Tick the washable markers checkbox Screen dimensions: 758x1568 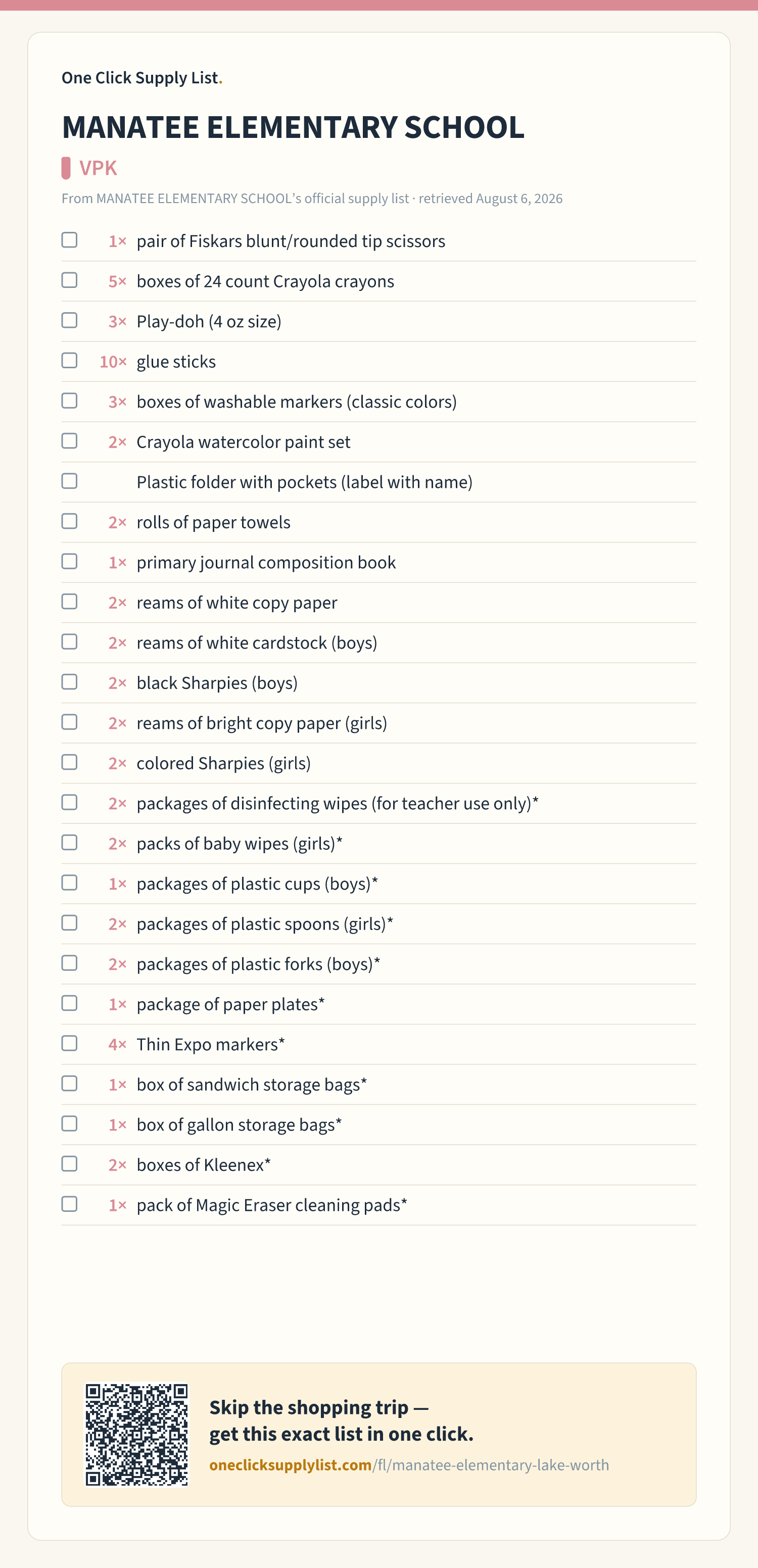click(69, 401)
